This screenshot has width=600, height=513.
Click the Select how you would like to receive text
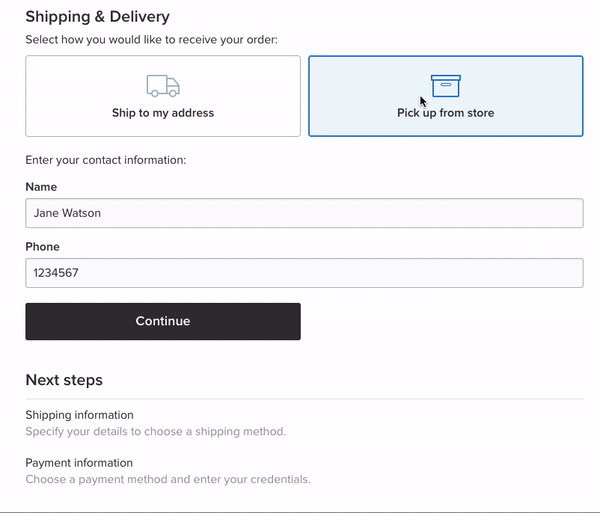pyautogui.click(x=152, y=40)
